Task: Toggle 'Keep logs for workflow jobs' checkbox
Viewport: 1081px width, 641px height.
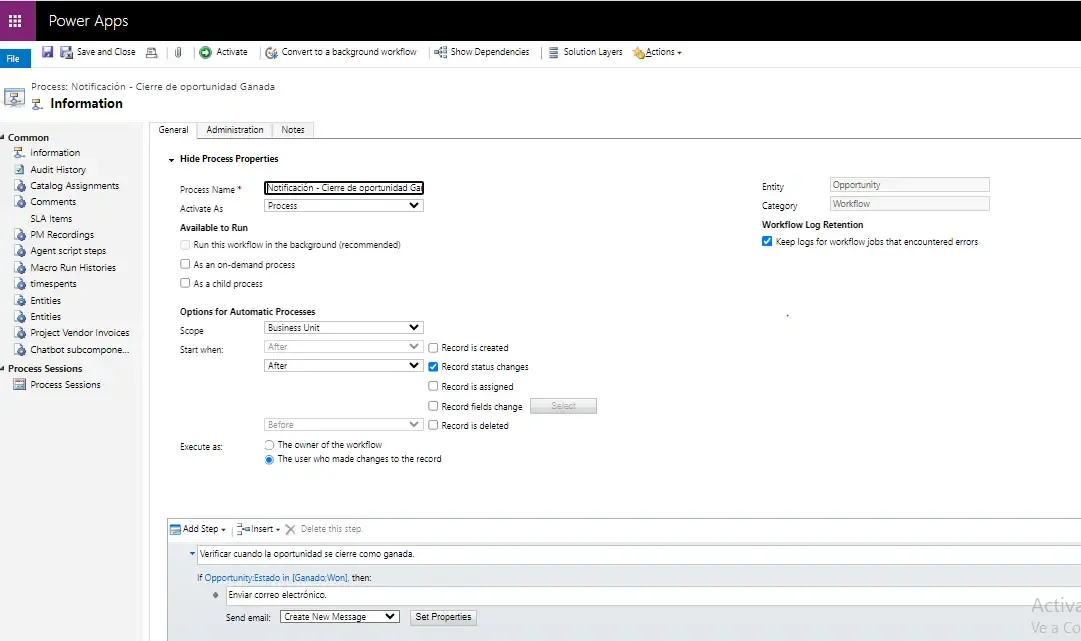Action: 767,242
